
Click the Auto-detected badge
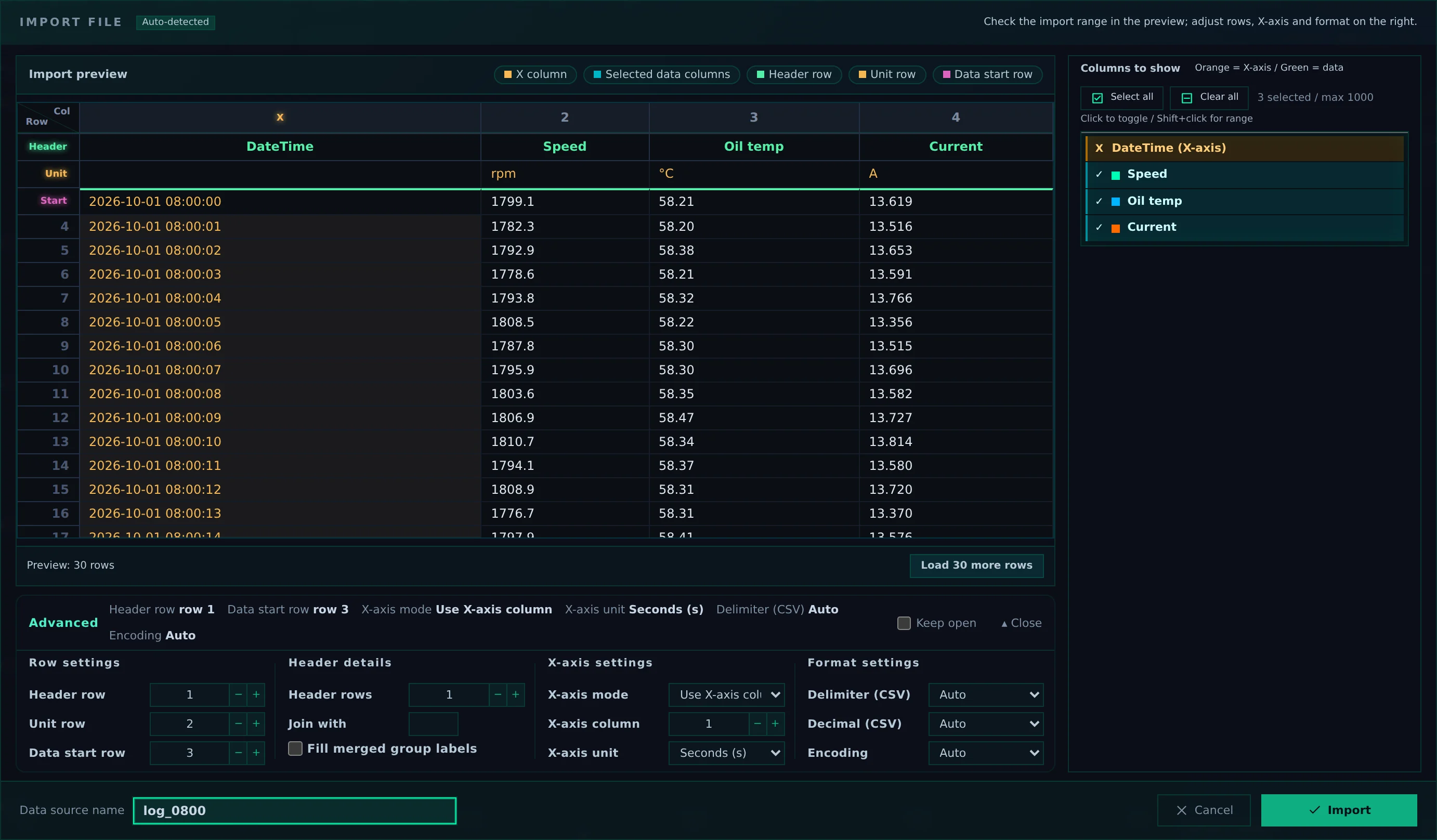176,22
